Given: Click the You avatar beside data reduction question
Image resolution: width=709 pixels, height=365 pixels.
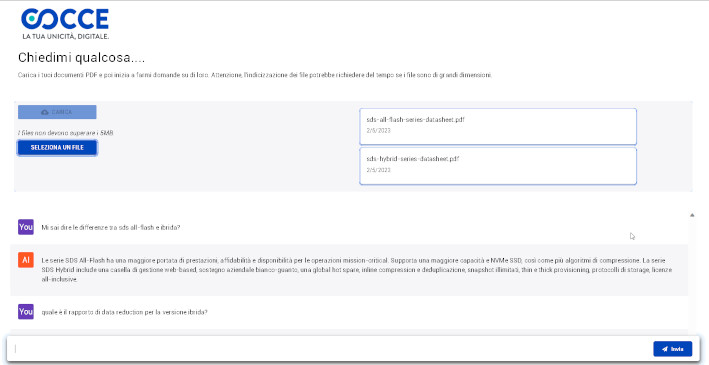Looking at the screenshot, I should (x=26, y=312).
